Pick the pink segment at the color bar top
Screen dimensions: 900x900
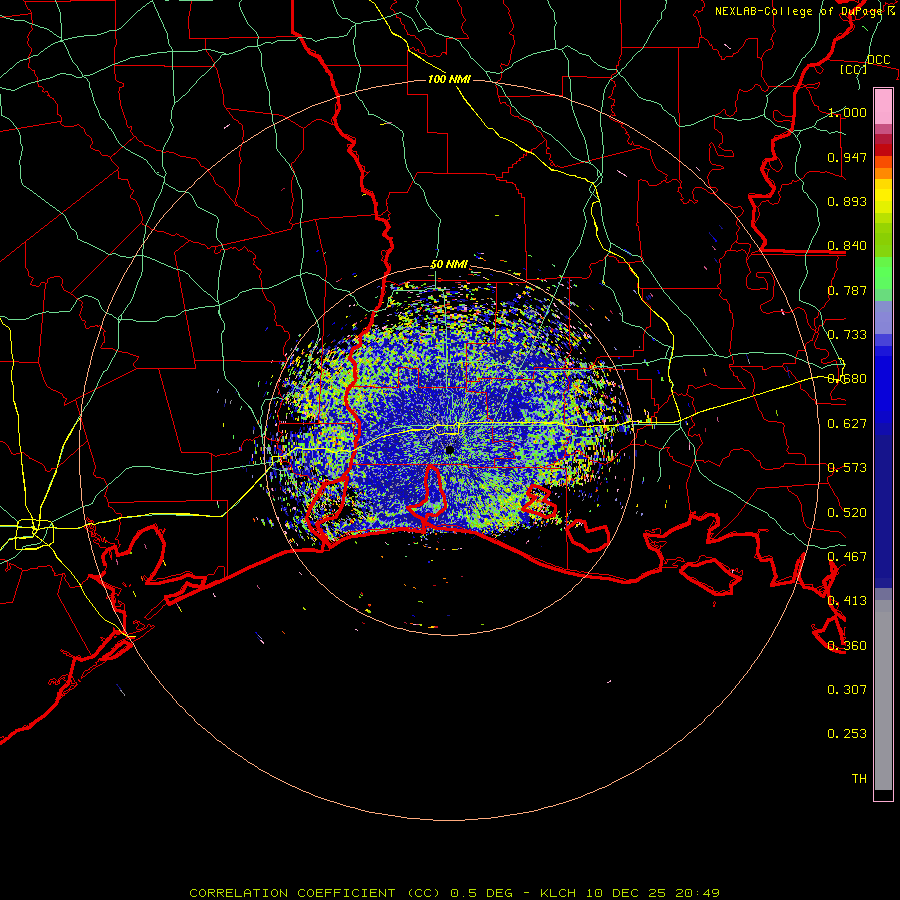(883, 106)
